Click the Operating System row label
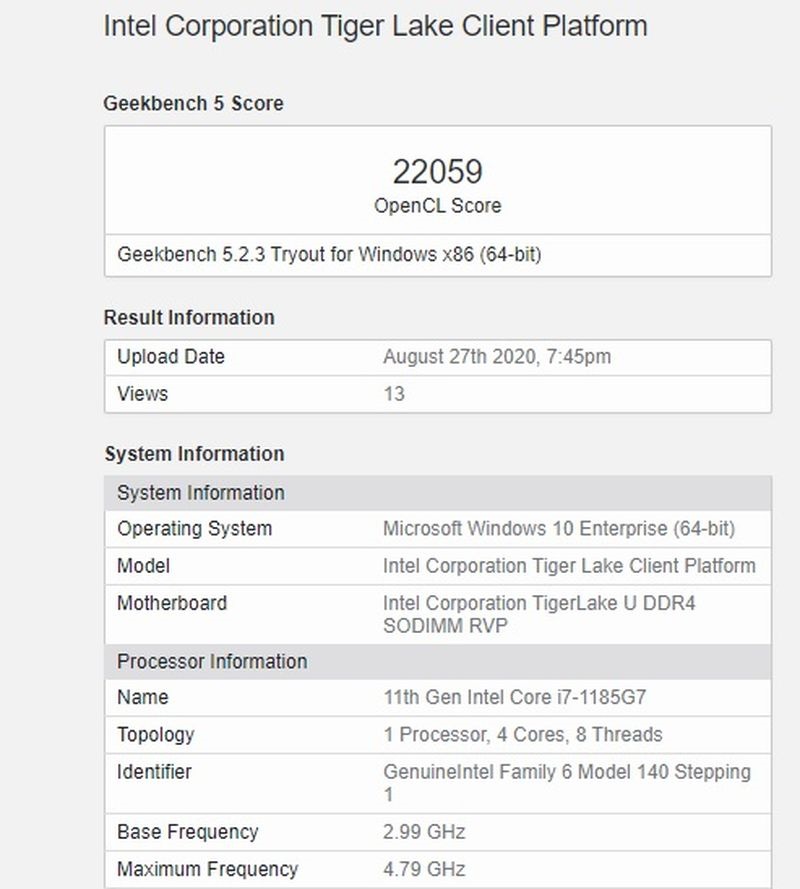This screenshot has height=889, width=800. click(194, 529)
